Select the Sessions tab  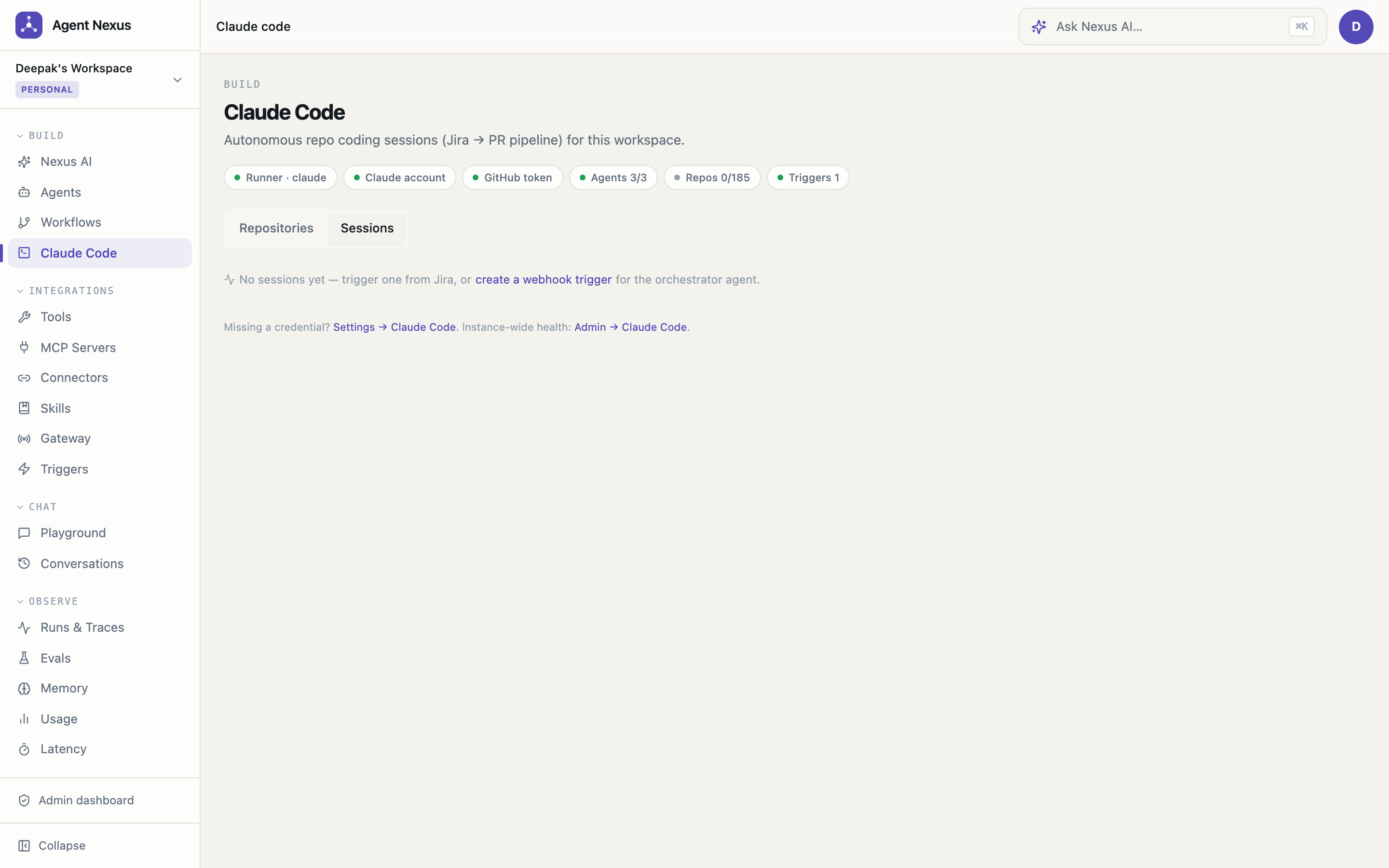[368, 229]
